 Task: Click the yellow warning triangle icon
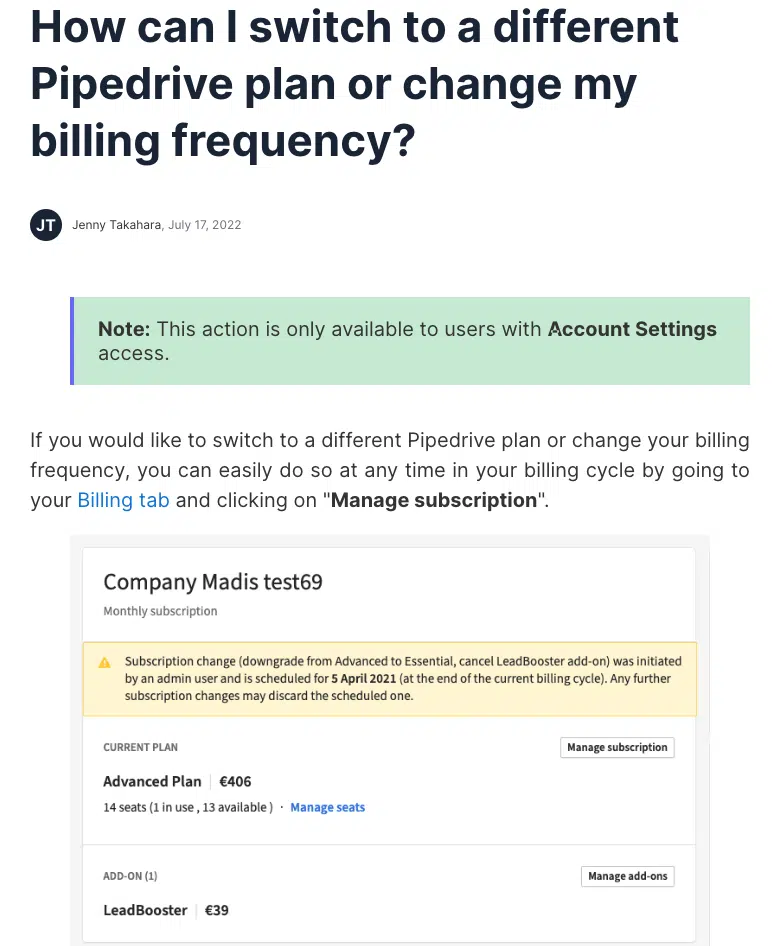(104, 662)
